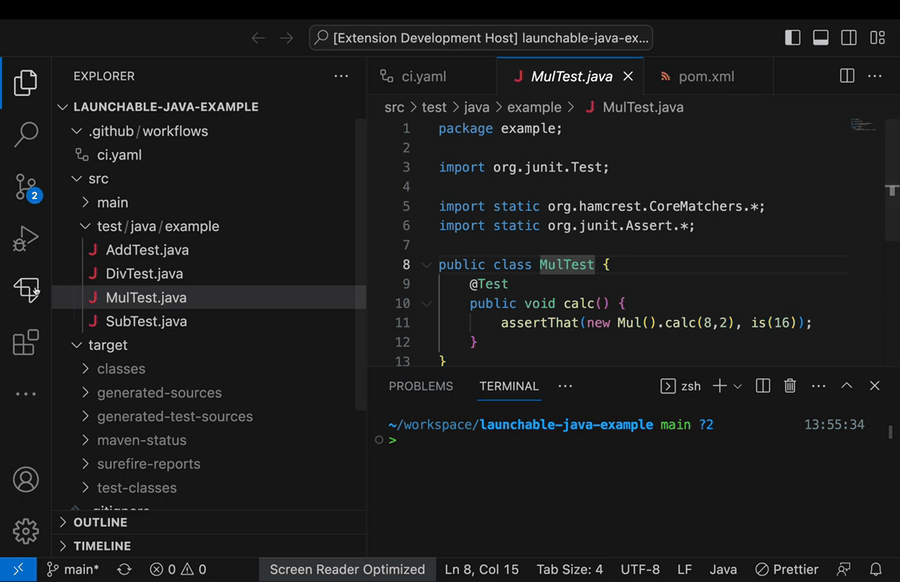Switch to the PROBLEMS panel tab

tap(421, 386)
